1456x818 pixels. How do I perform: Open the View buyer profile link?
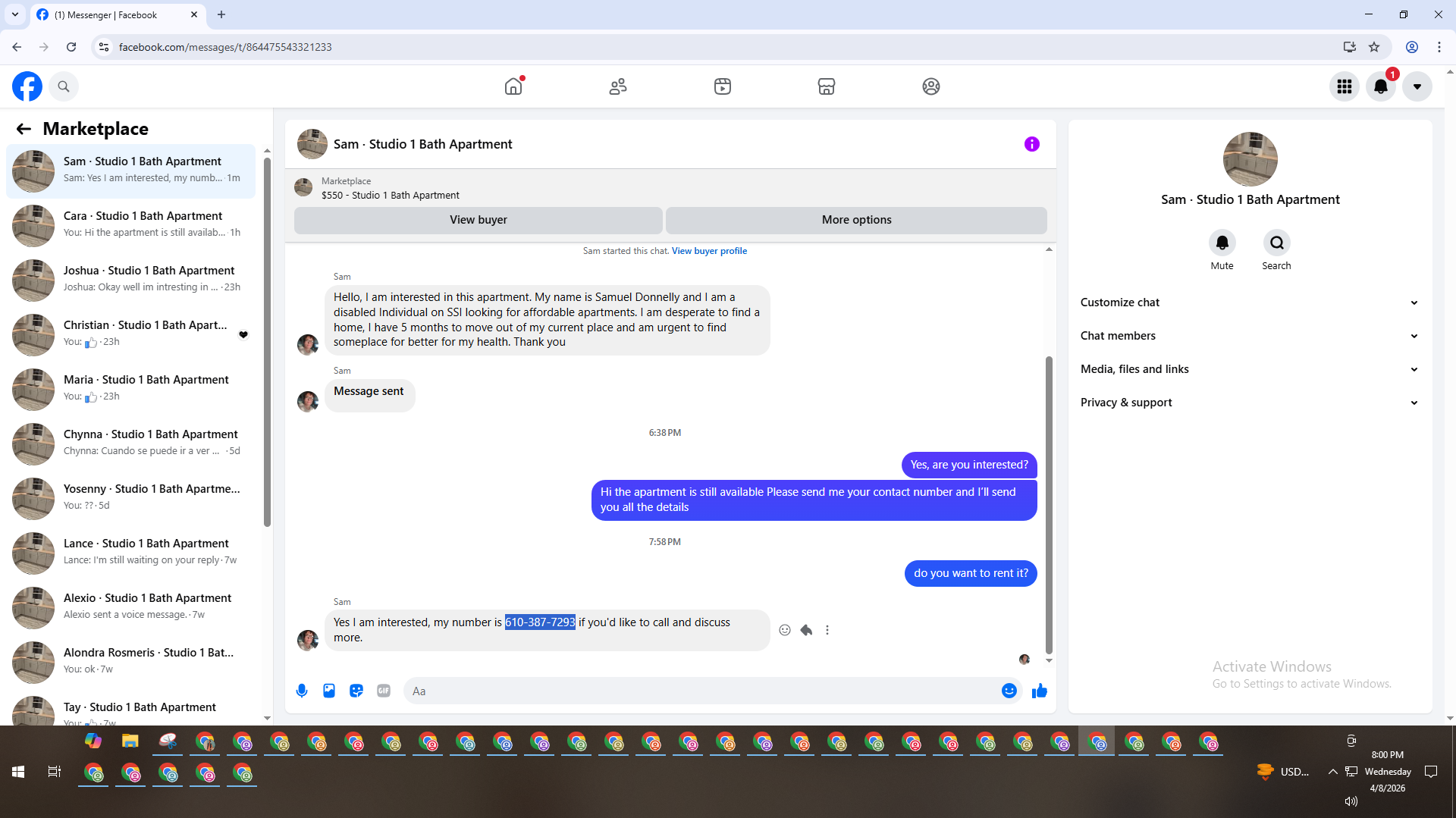pos(709,251)
